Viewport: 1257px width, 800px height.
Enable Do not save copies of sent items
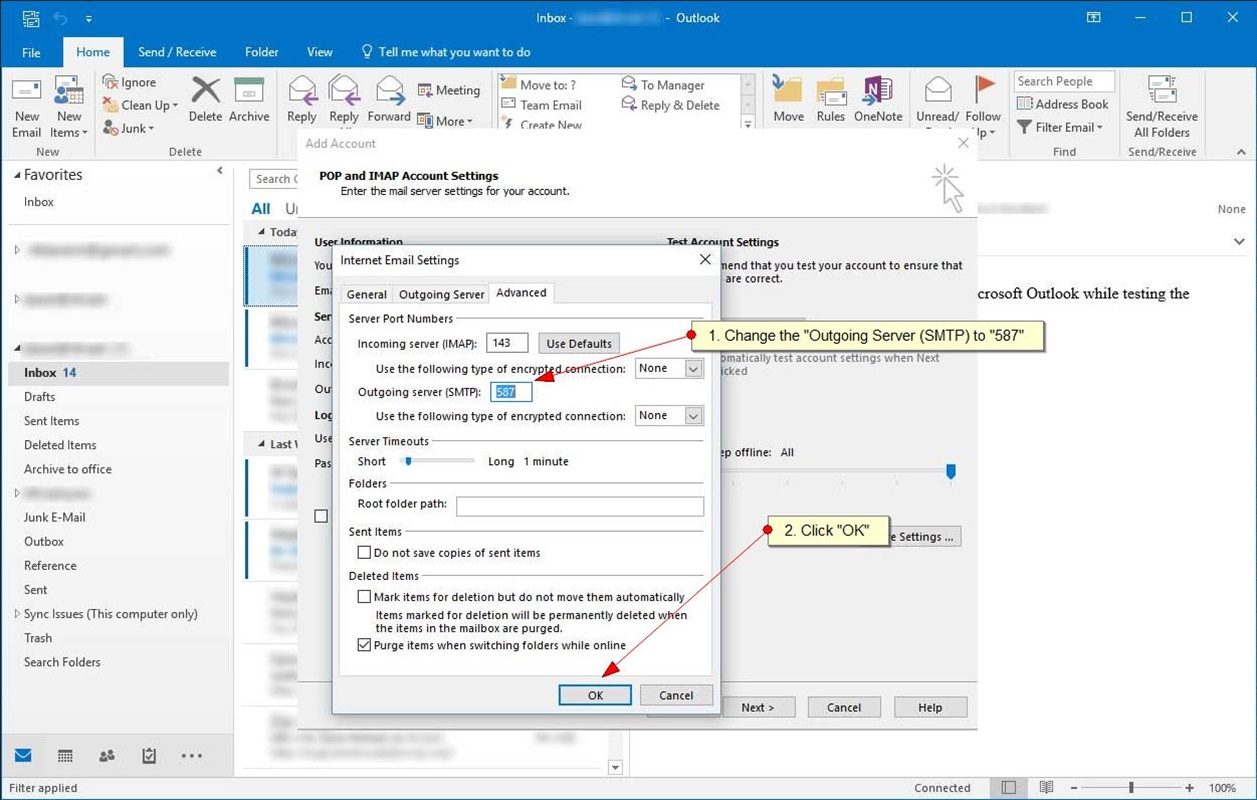tap(364, 553)
